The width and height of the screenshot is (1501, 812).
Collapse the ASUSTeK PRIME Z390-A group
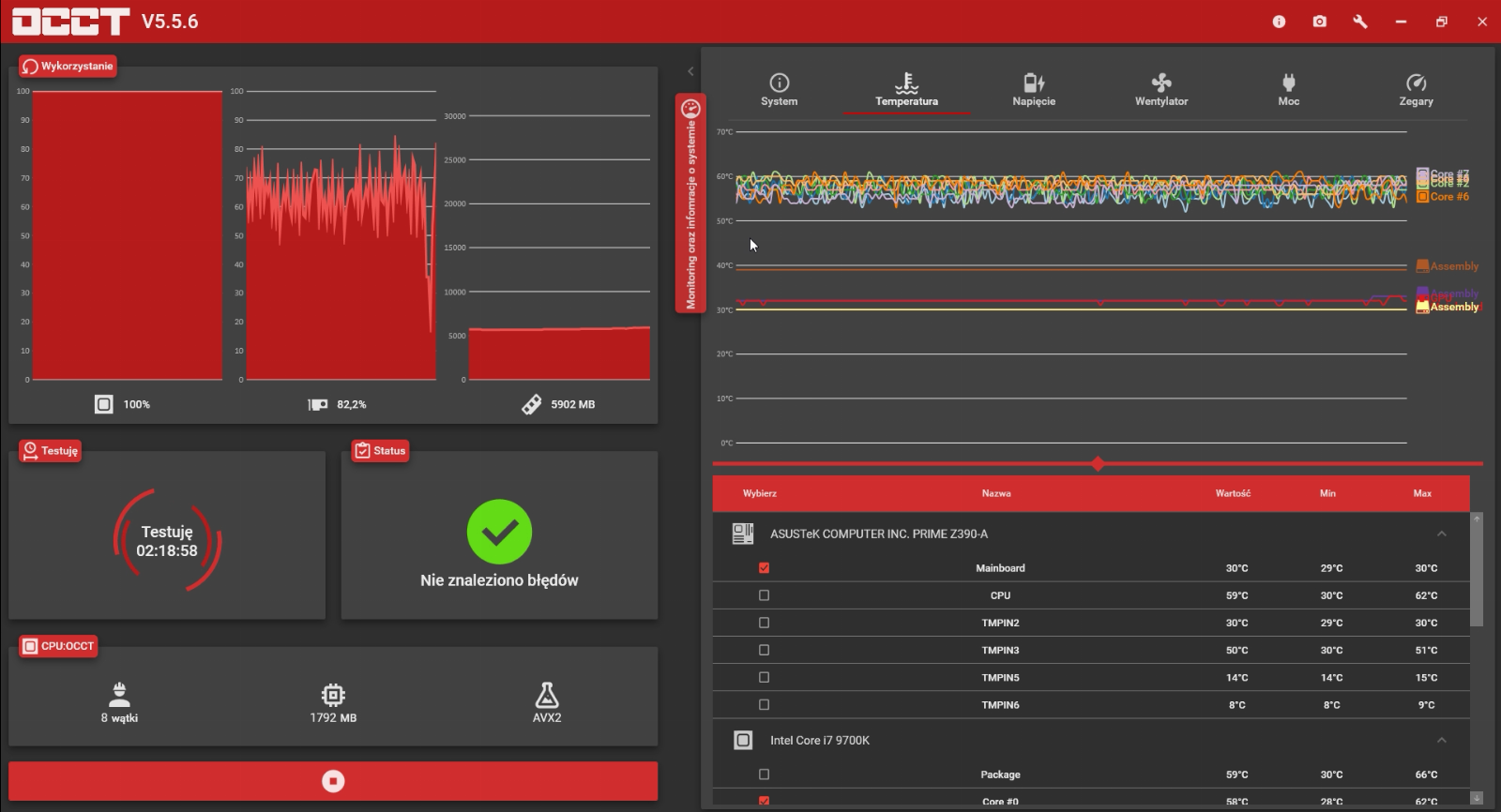(1442, 534)
